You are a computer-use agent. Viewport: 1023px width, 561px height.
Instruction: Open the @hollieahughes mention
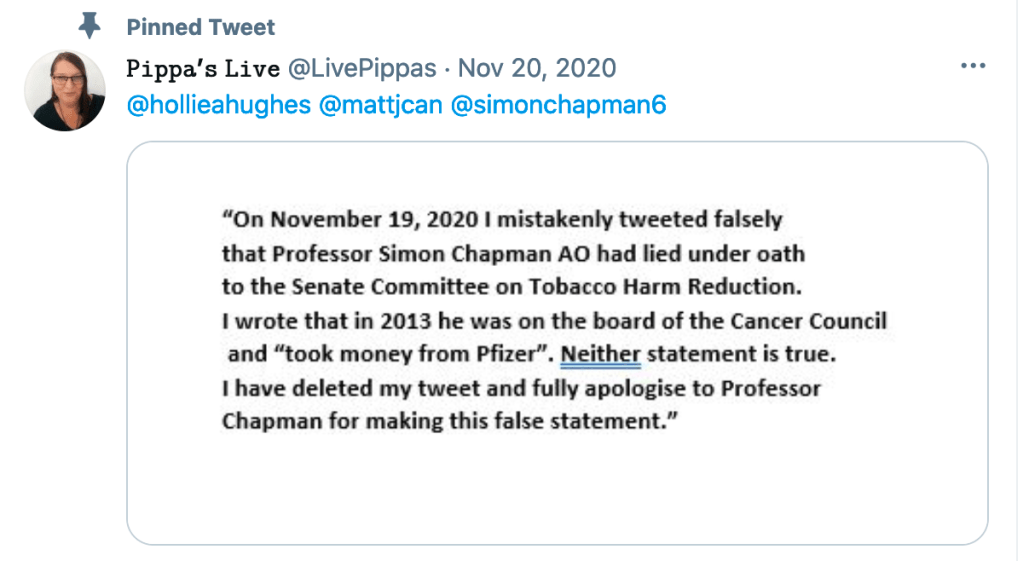click(x=218, y=105)
